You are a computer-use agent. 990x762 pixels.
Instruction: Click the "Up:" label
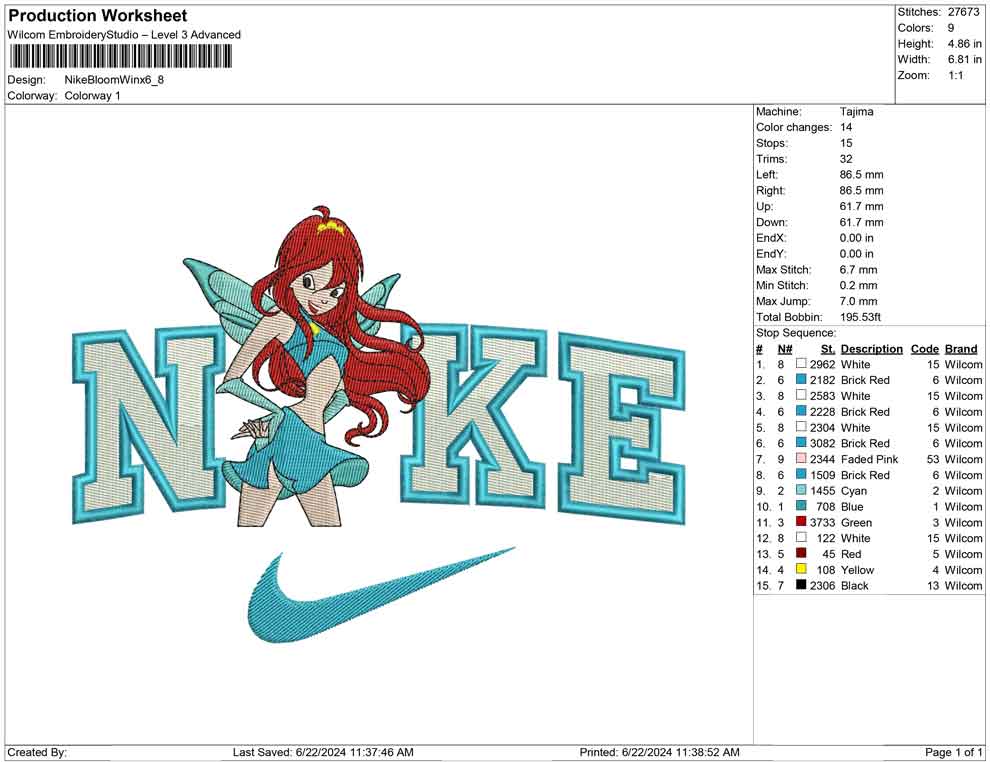(765, 206)
